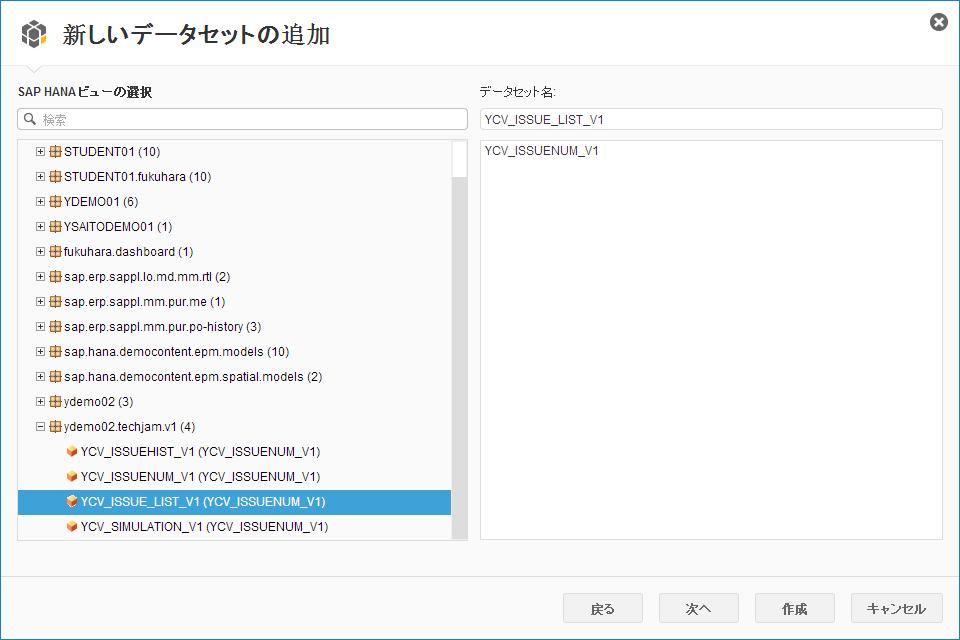Click the search magnifier icon
960x640 pixels.
(x=30, y=119)
